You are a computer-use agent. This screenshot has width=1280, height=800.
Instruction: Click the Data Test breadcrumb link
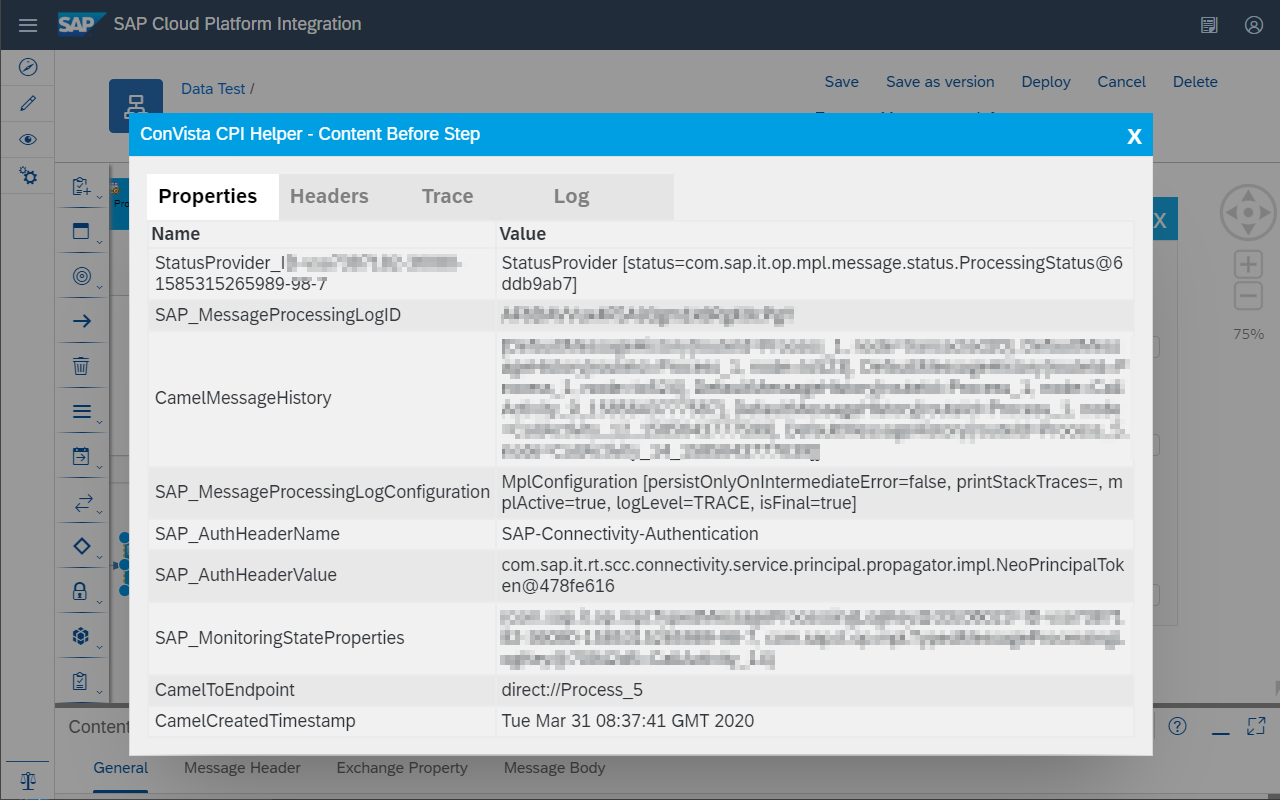click(213, 89)
